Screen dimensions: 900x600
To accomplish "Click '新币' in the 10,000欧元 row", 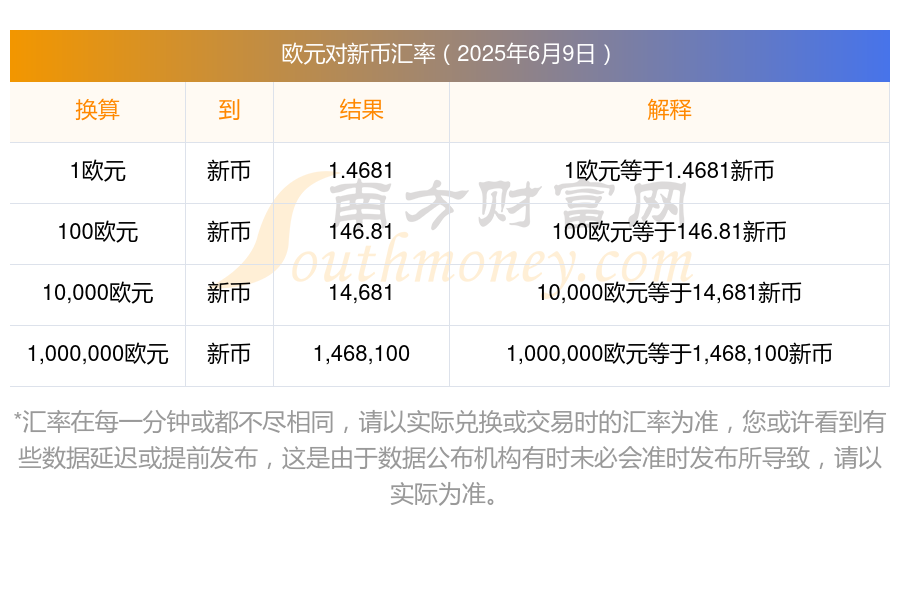I will click(229, 293).
